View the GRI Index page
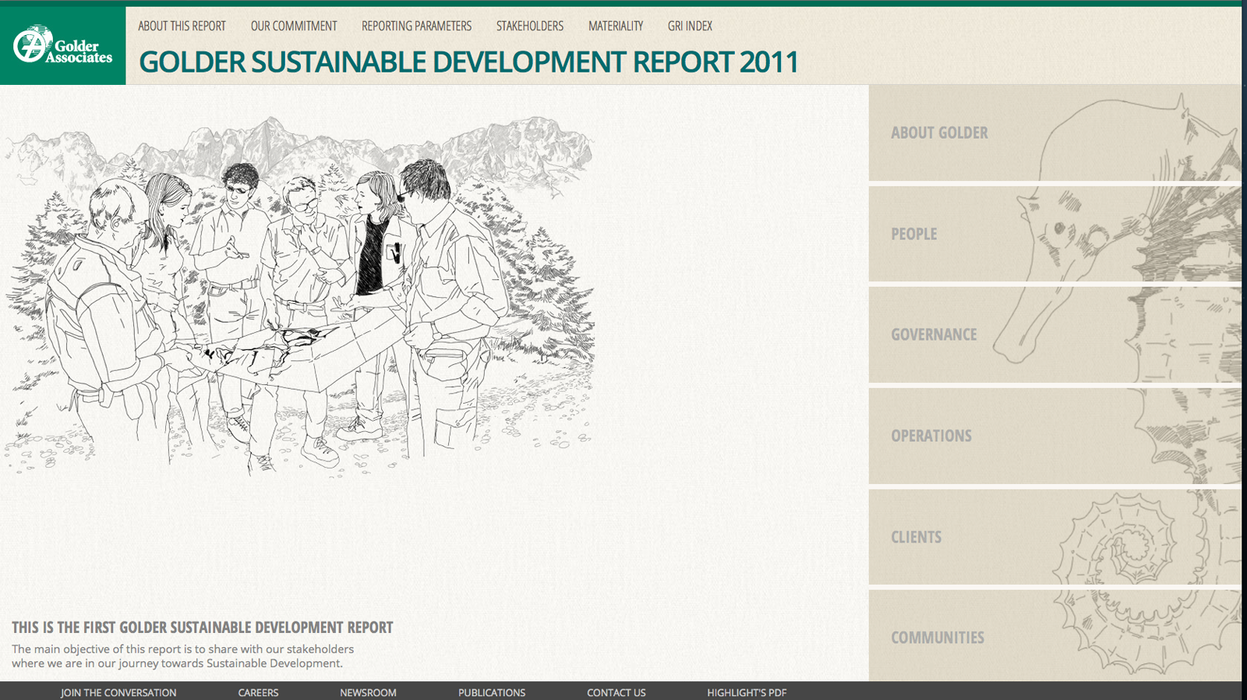1247x700 pixels. tap(690, 26)
